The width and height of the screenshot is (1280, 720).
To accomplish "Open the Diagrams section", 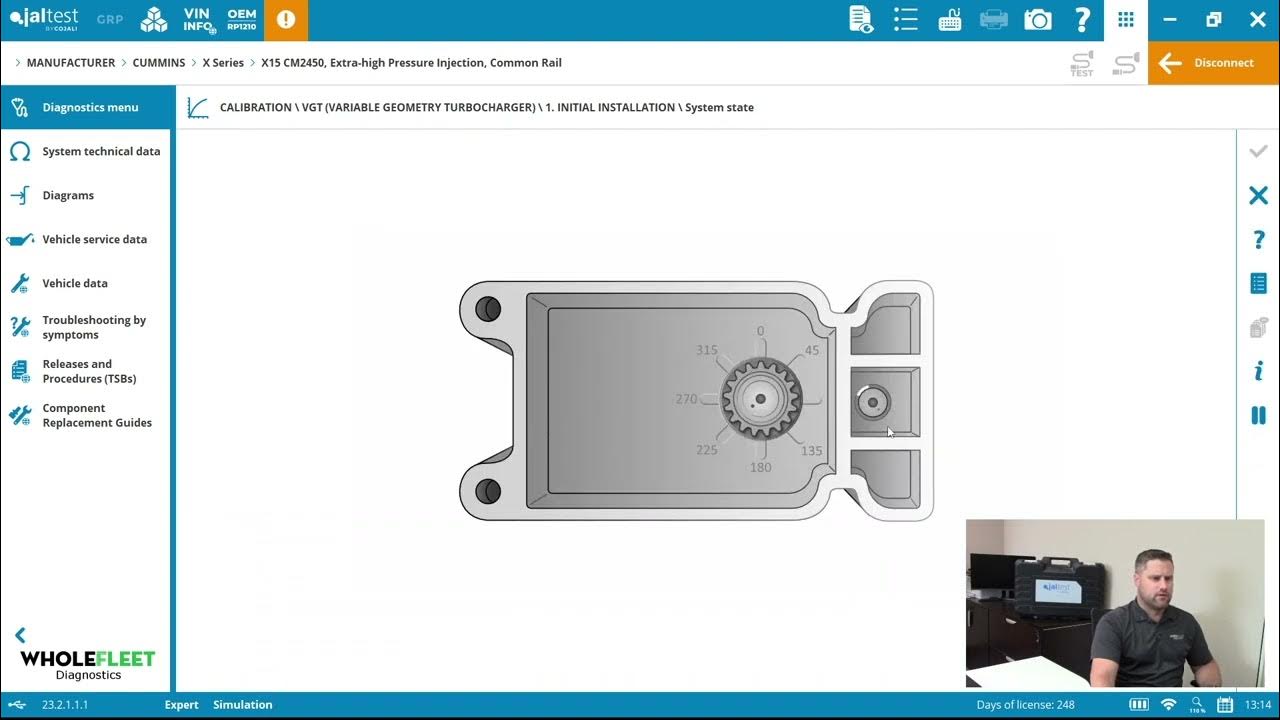I will (x=86, y=195).
